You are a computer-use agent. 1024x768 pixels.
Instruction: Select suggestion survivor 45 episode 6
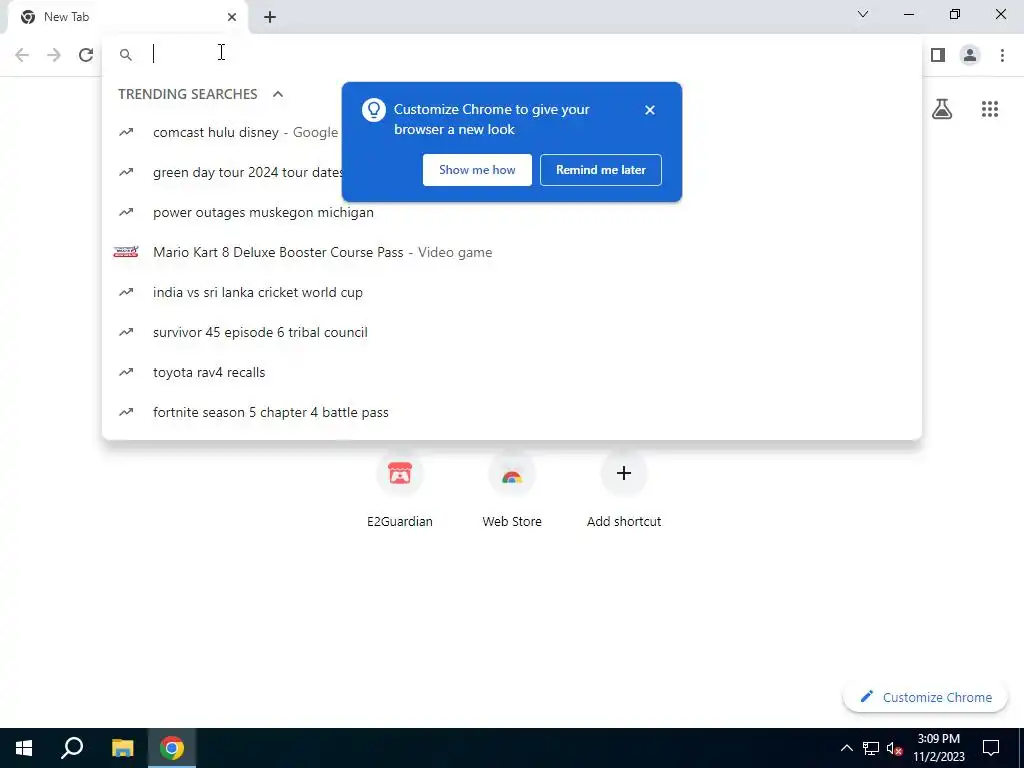512,332
